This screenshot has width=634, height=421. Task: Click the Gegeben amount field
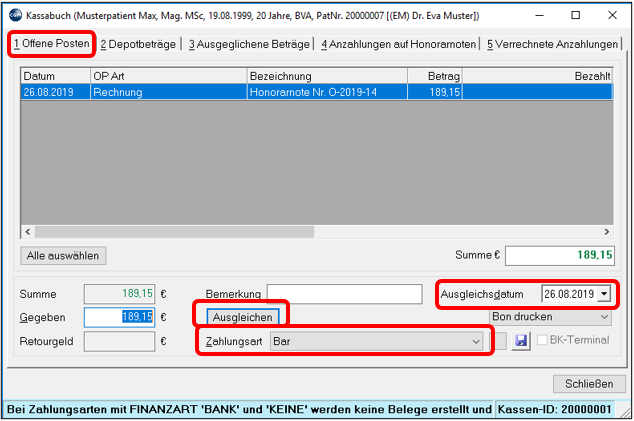pos(119,317)
